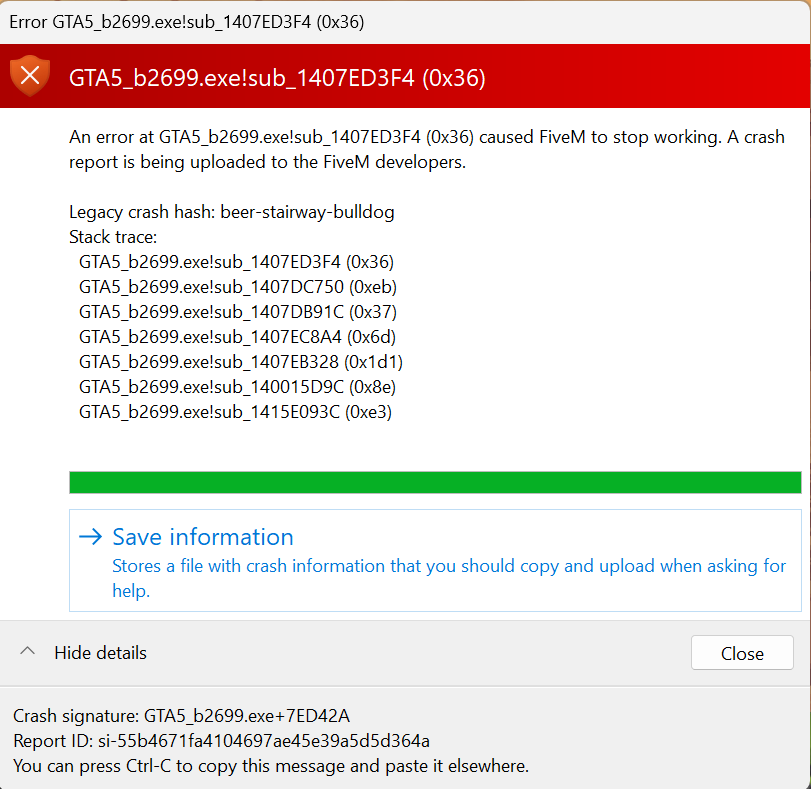Select stack entry sub_1407DB91C (0x37)

(x=238, y=312)
